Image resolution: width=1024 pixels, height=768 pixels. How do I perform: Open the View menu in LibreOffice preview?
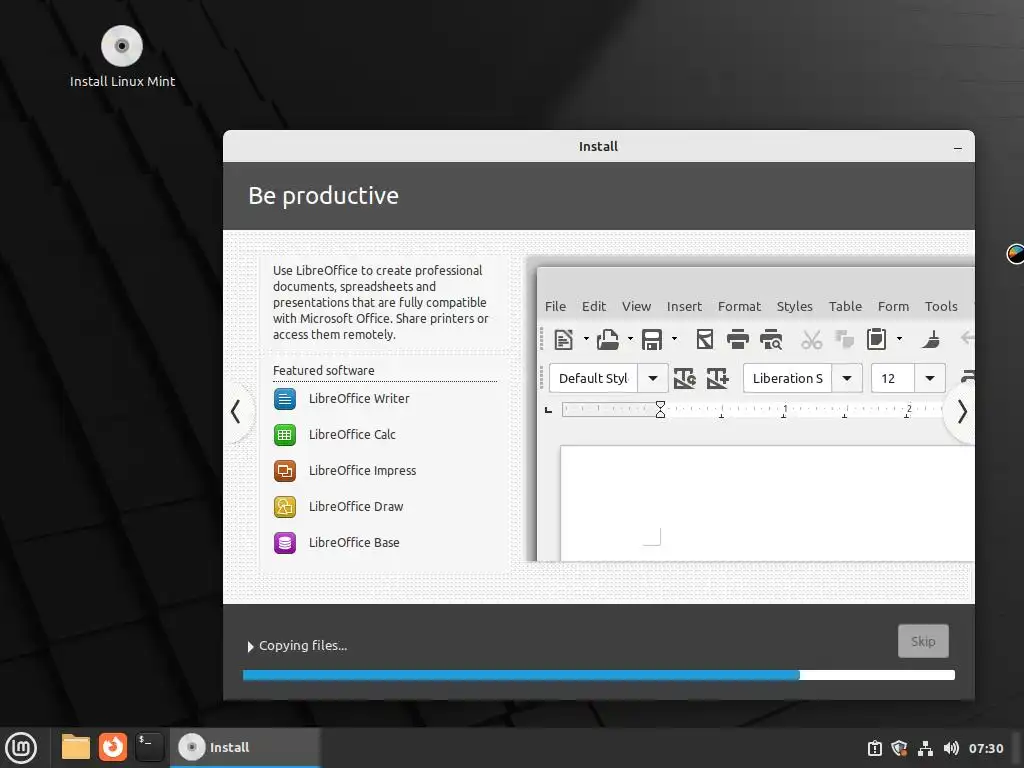(636, 306)
